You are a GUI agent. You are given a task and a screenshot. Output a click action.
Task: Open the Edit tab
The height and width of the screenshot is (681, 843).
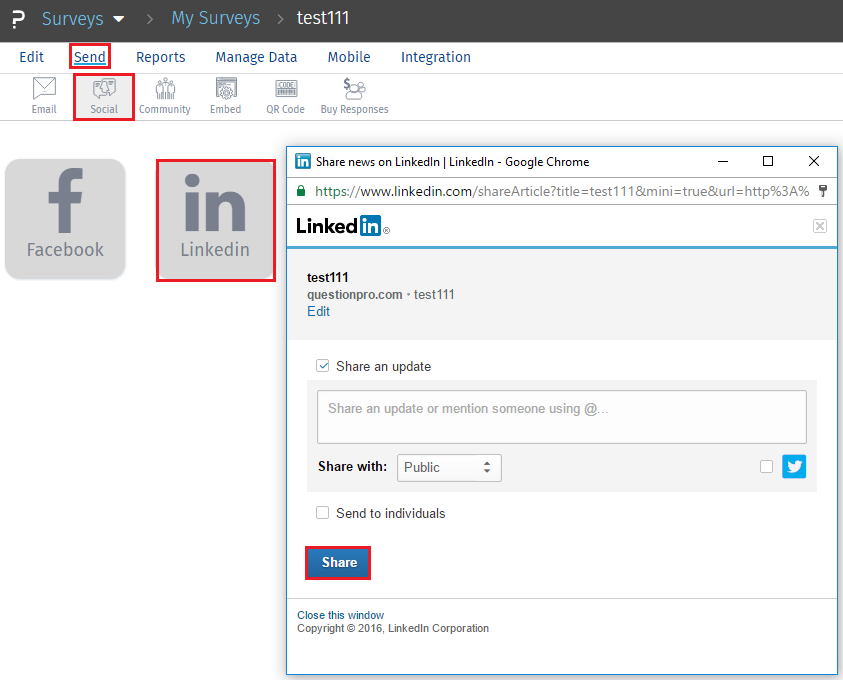[31, 57]
